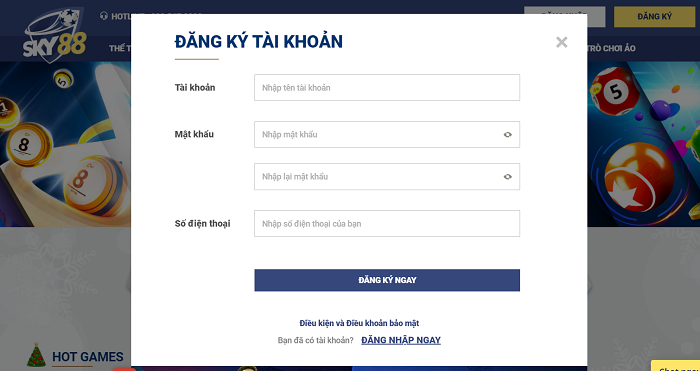Open the HOT GAMES section heading
Viewport: 700px width, 371px height.
(x=88, y=357)
